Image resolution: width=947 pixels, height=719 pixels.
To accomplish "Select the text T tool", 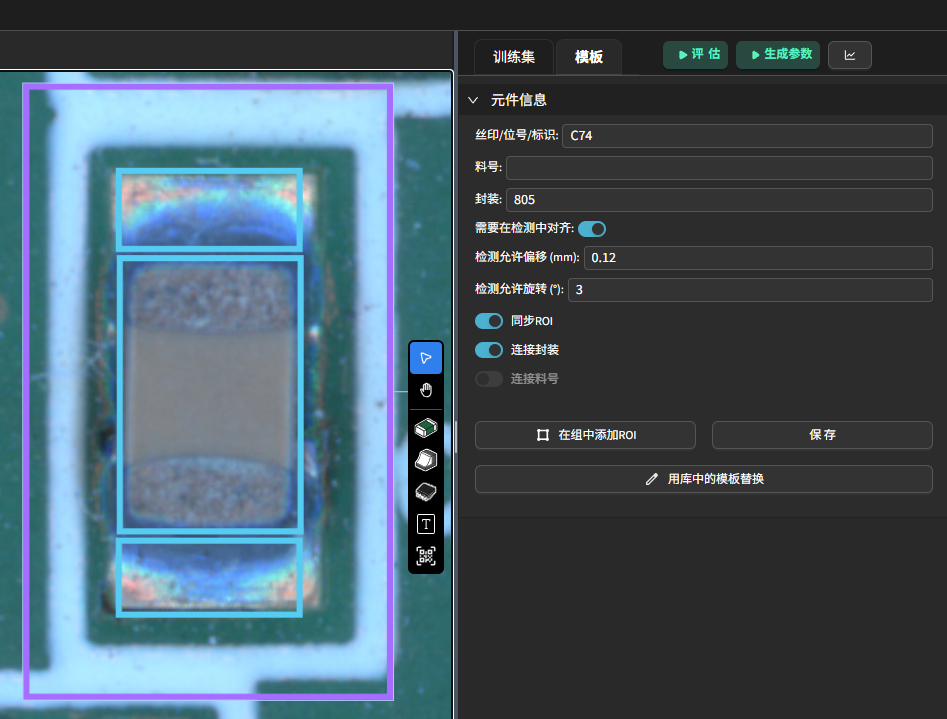I will (x=426, y=524).
